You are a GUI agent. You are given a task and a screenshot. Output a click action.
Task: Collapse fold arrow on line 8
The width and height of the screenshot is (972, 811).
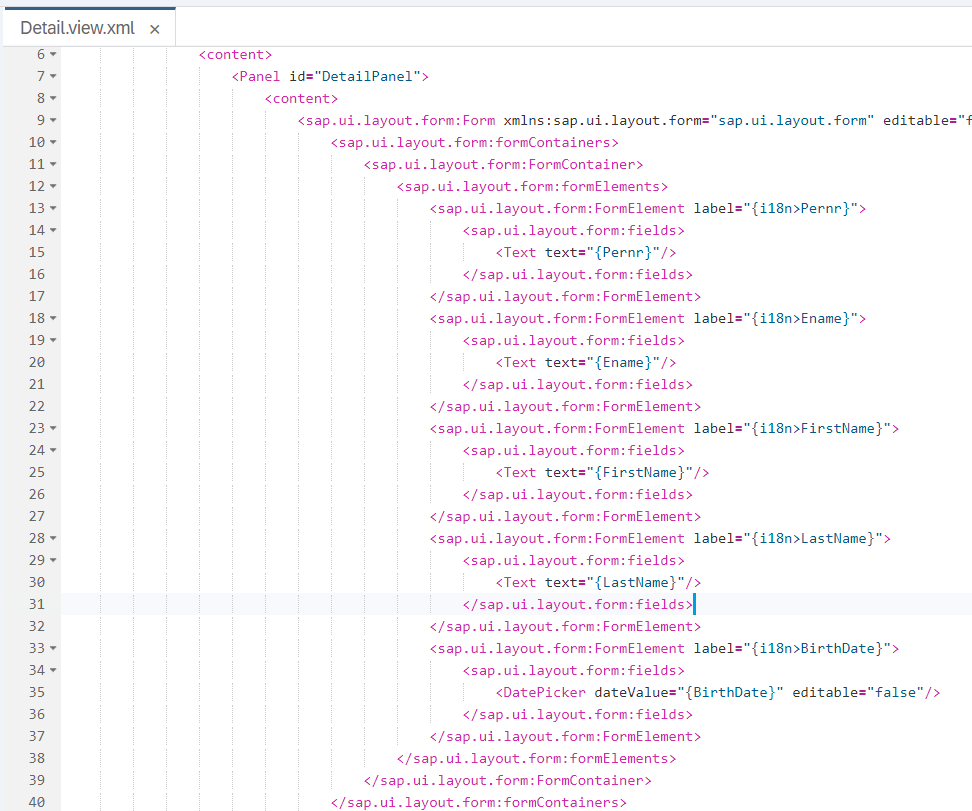coord(53,99)
